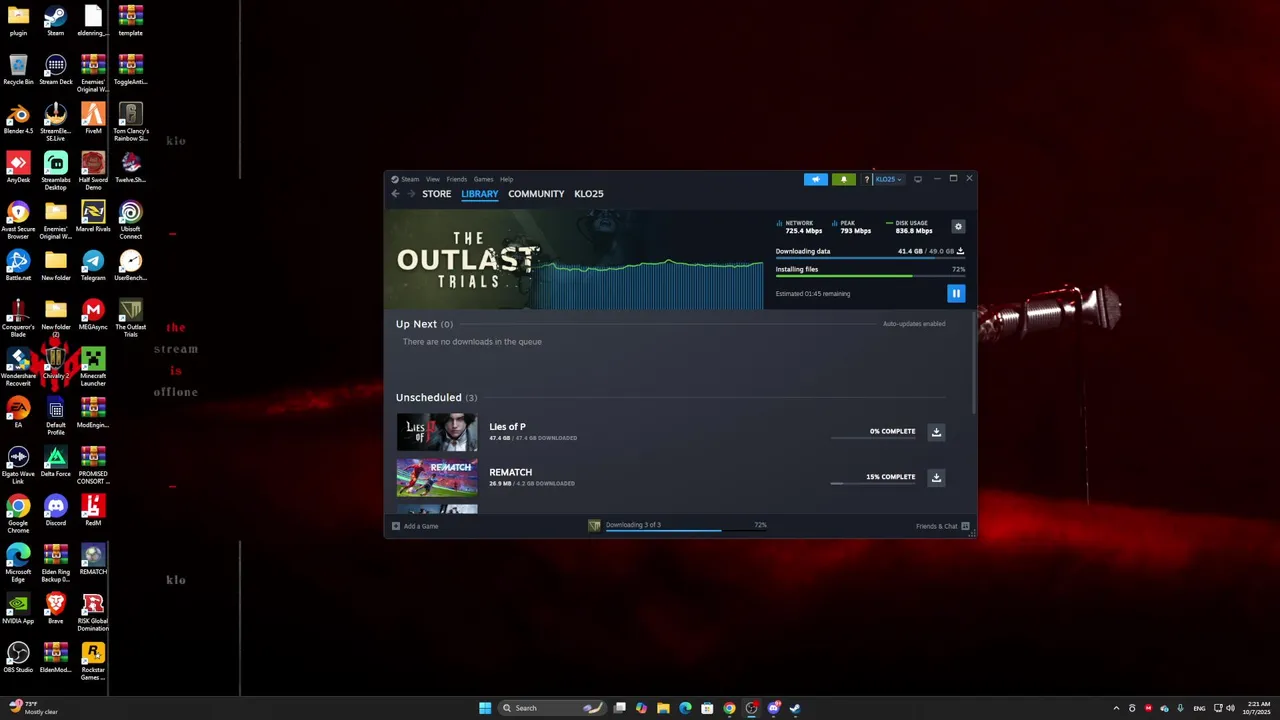The image size is (1280, 720).
Task: Select the MEGAsync desktop icon
Action: pos(93,315)
